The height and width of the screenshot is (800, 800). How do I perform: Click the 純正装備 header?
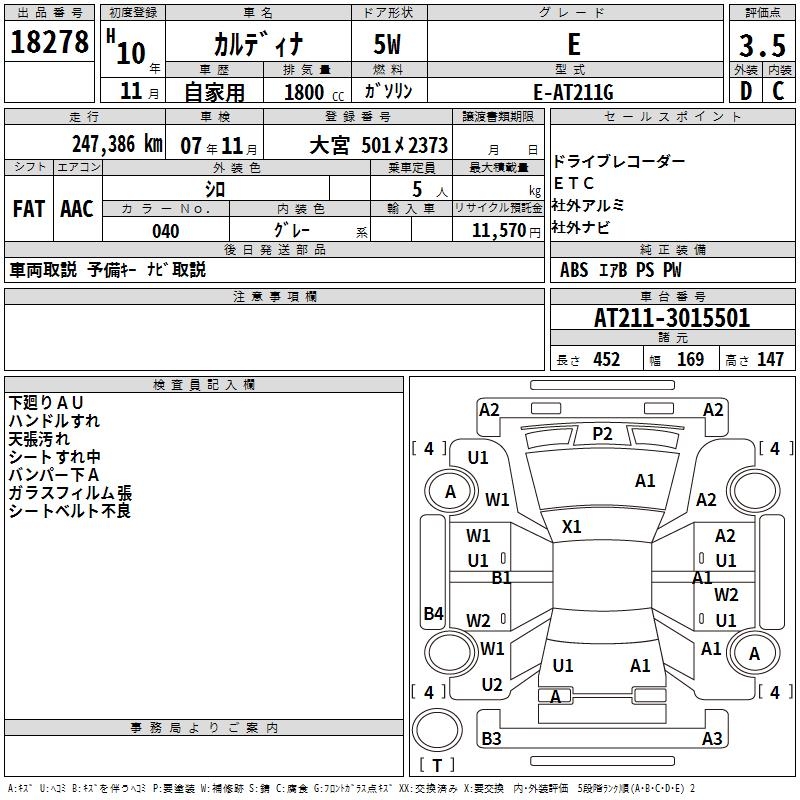(672, 249)
